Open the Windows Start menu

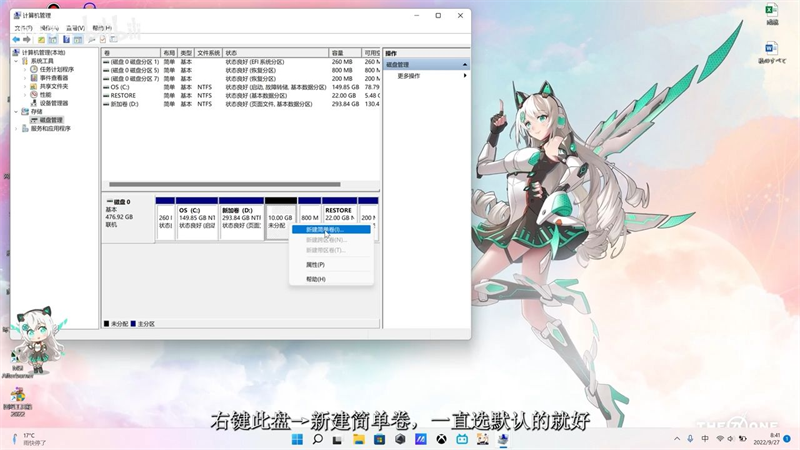[297, 439]
